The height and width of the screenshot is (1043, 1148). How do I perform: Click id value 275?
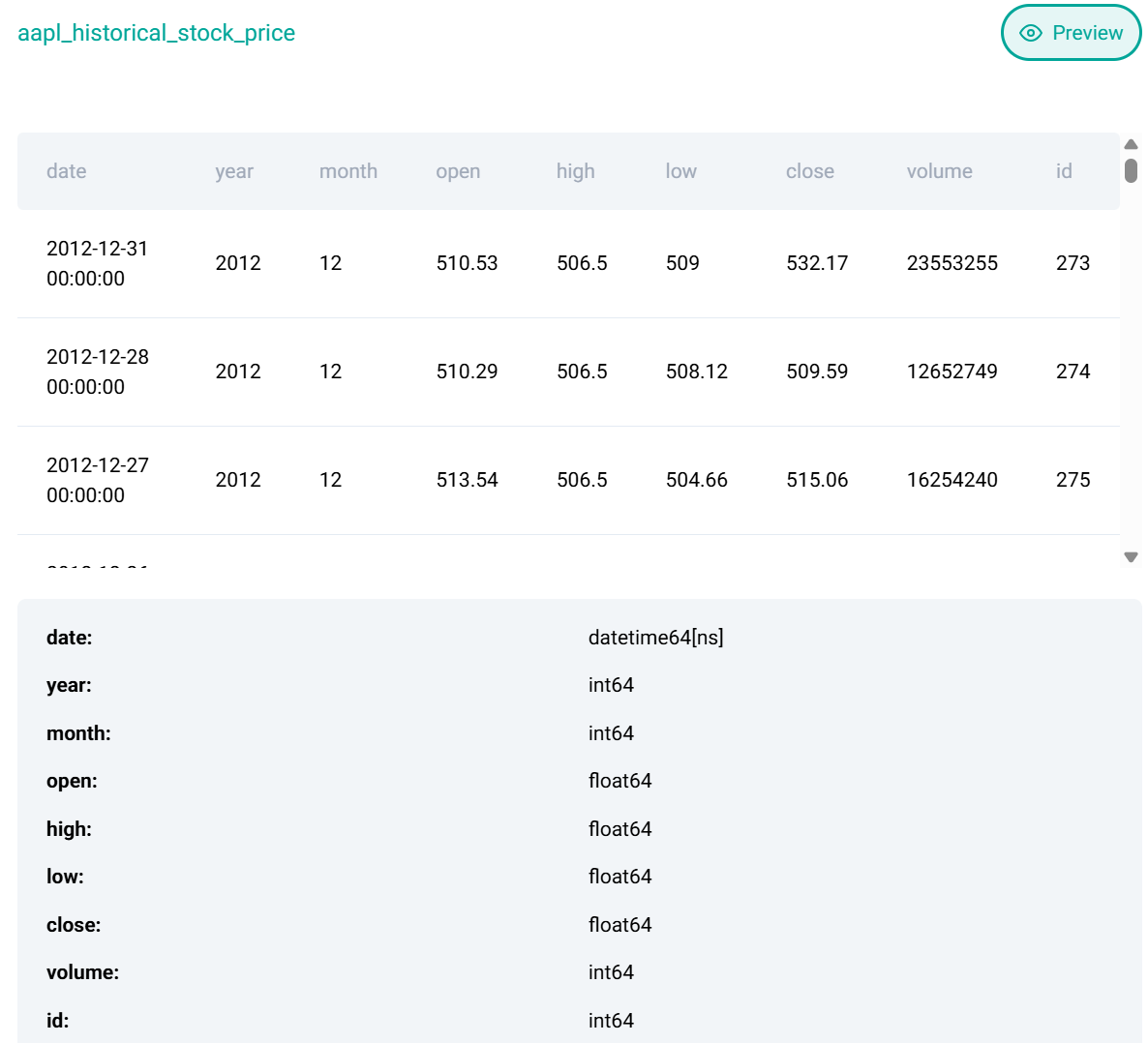point(1072,480)
